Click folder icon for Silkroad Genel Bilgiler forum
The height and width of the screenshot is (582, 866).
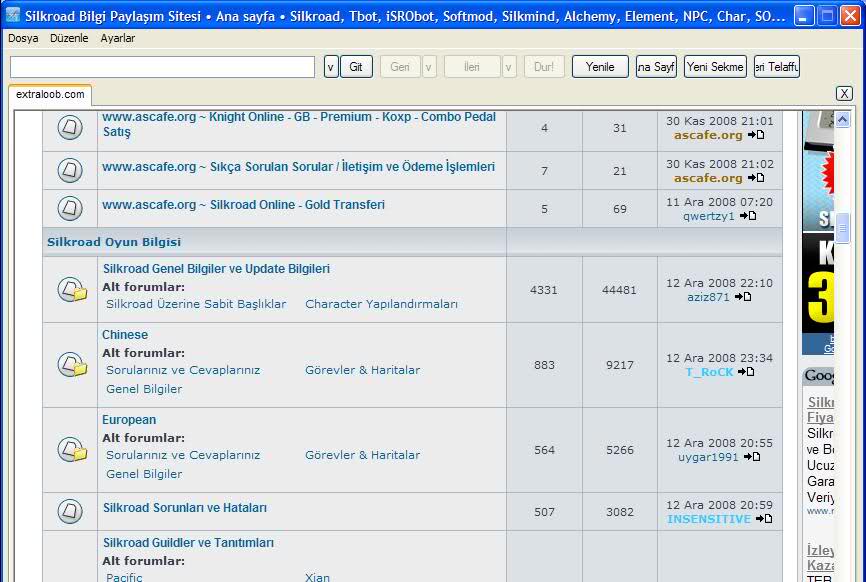pos(72,289)
